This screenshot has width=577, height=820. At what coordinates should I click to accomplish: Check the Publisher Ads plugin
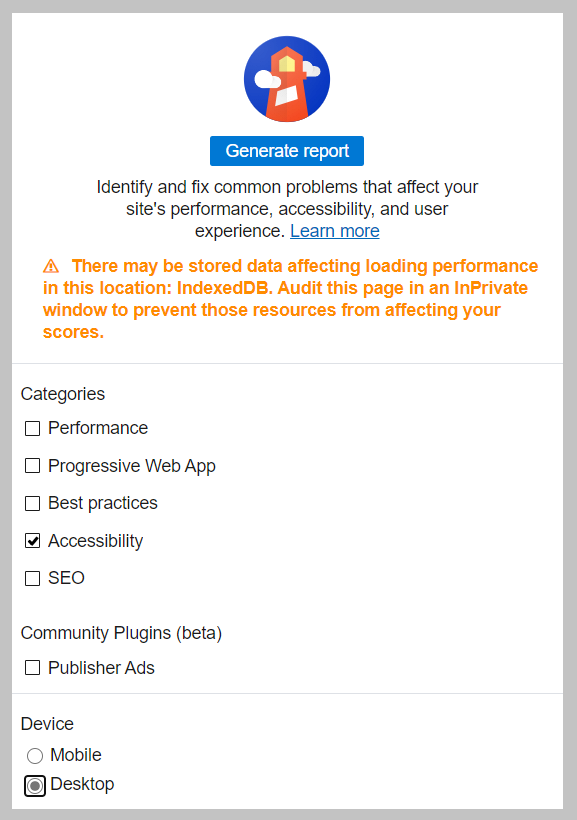click(x=32, y=668)
